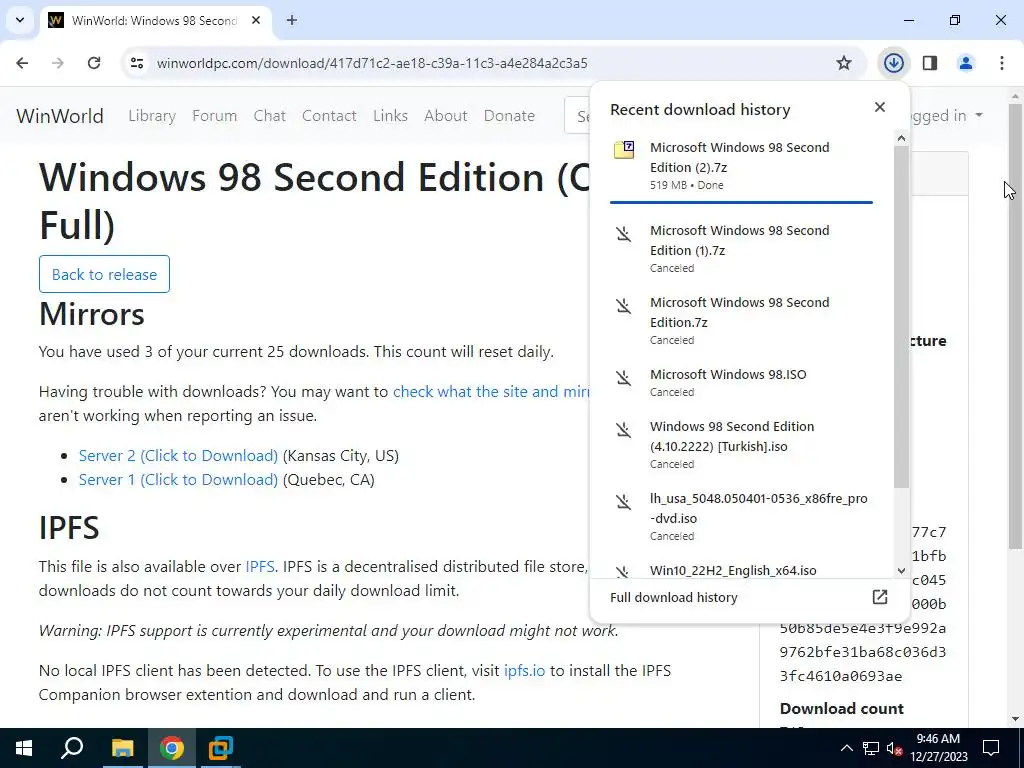The image size is (1024, 768).
Task: Click the Back to release button
Action: pyautogui.click(x=104, y=274)
